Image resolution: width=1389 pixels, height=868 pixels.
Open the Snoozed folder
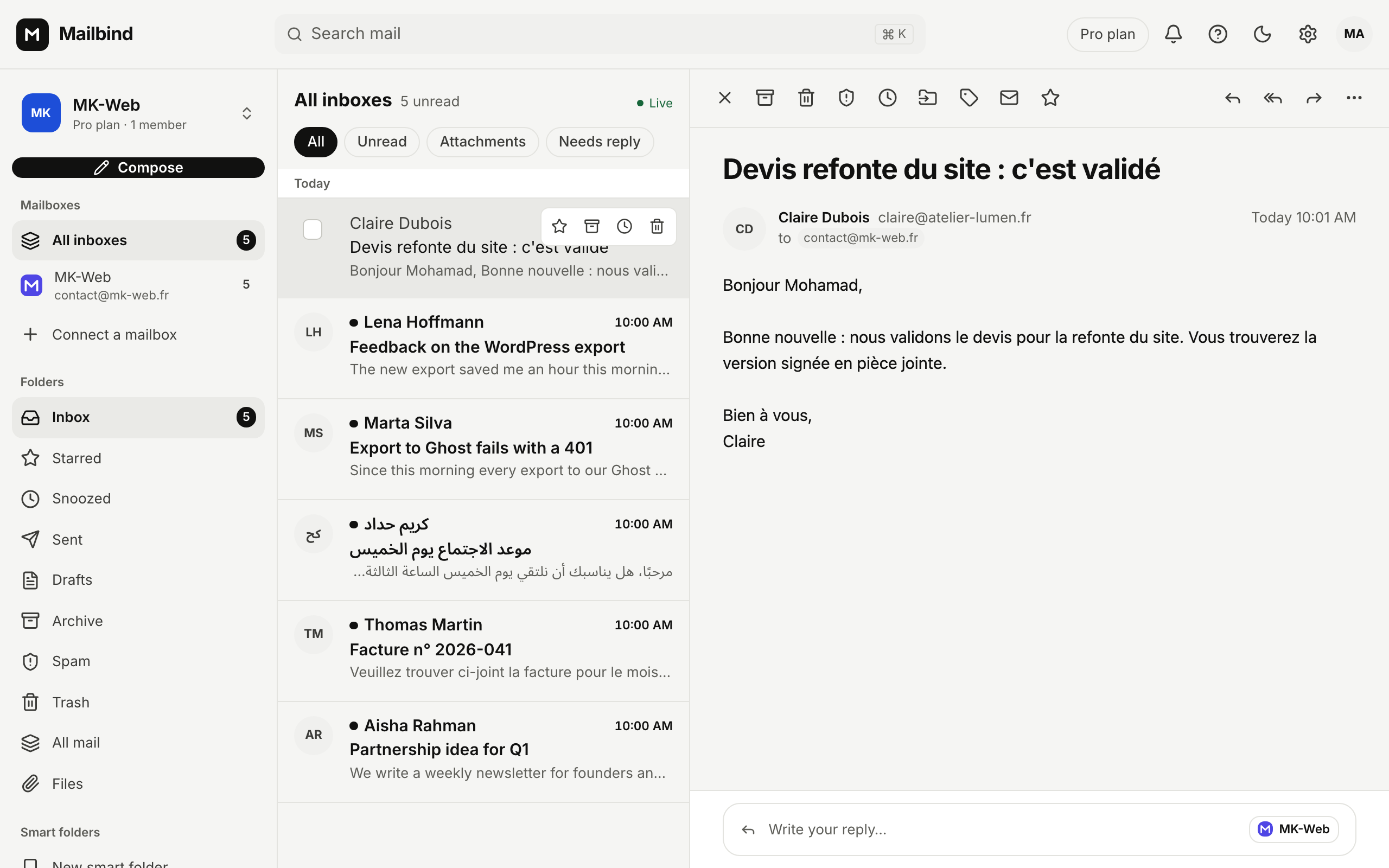(x=138, y=499)
